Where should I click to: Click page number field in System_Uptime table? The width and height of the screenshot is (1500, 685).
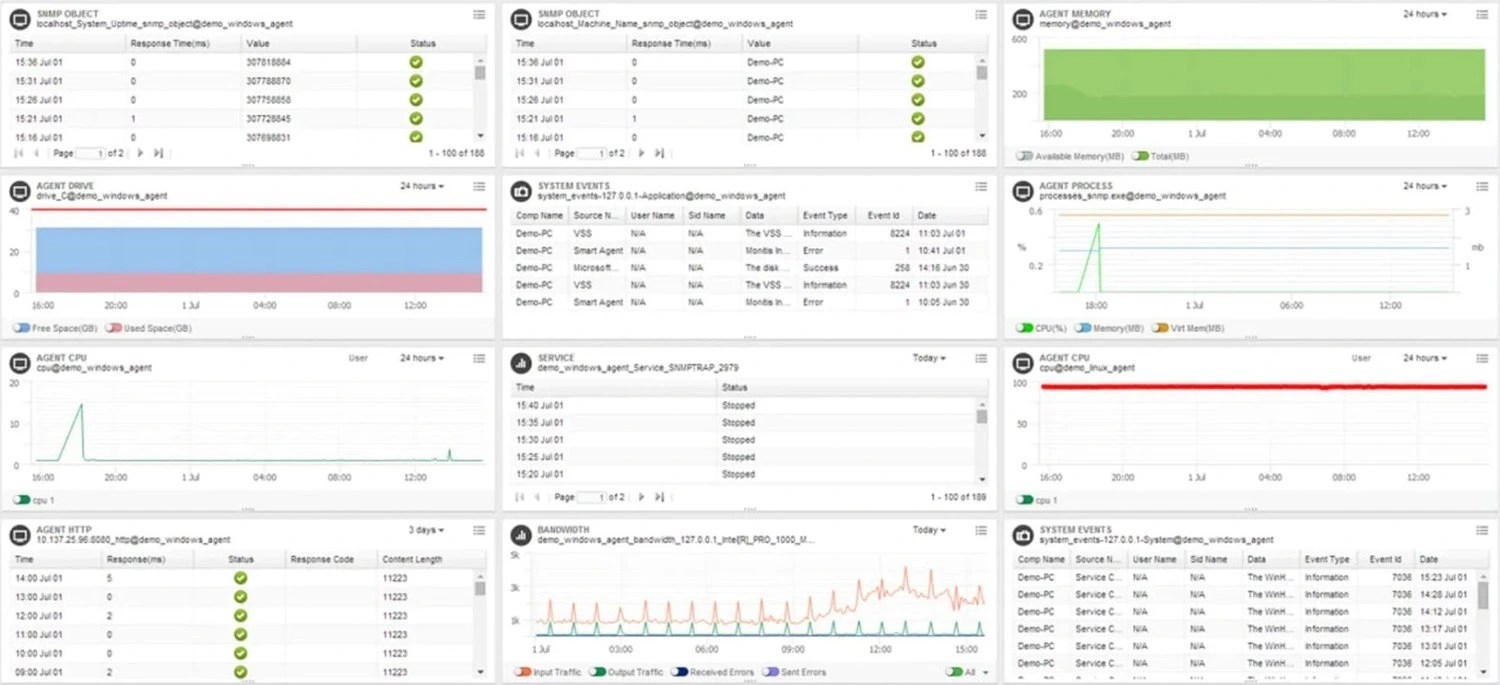tap(90, 153)
